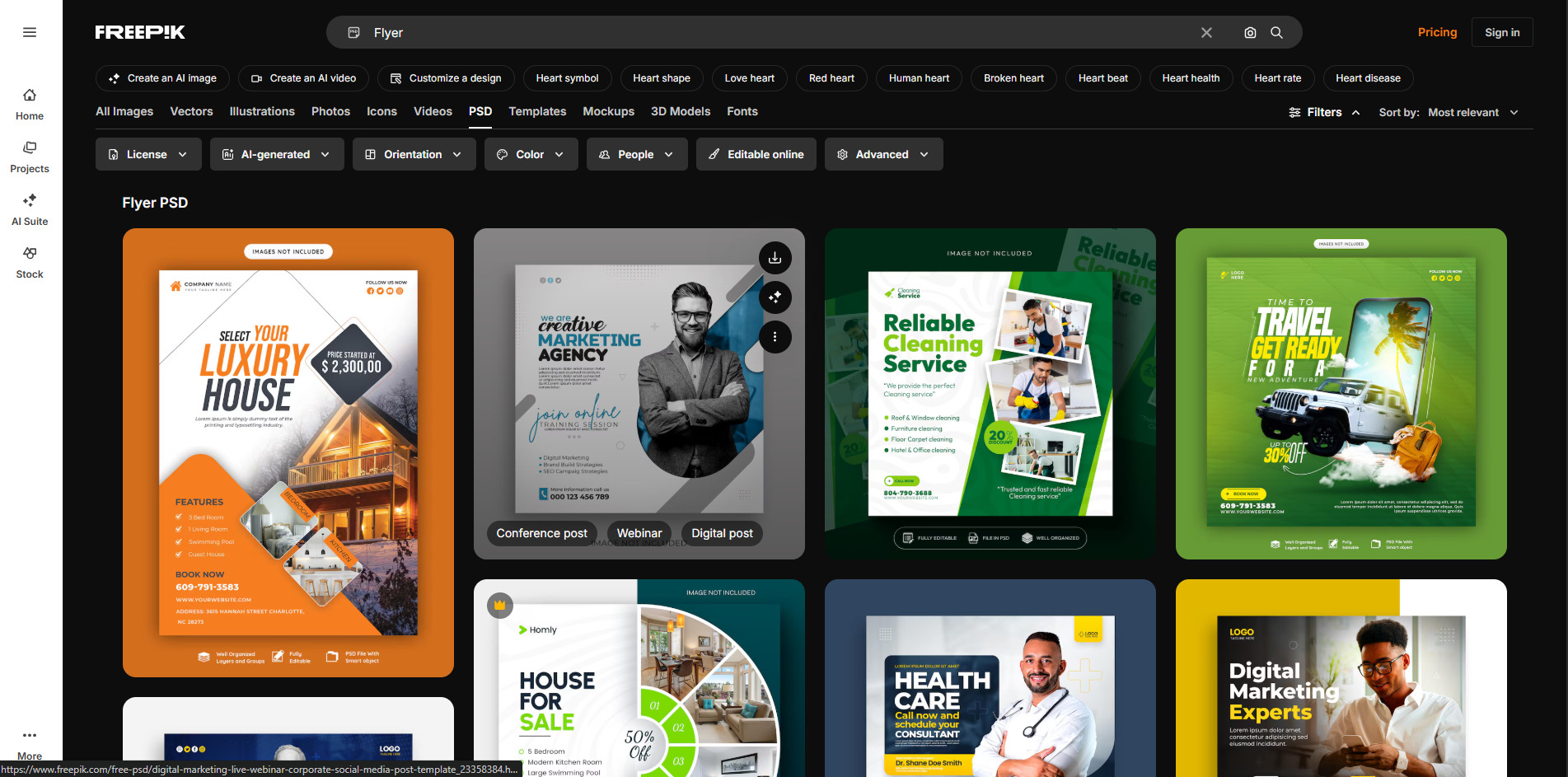The height and width of the screenshot is (777, 1568).
Task: Open the Pricing page
Action: [x=1437, y=32]
